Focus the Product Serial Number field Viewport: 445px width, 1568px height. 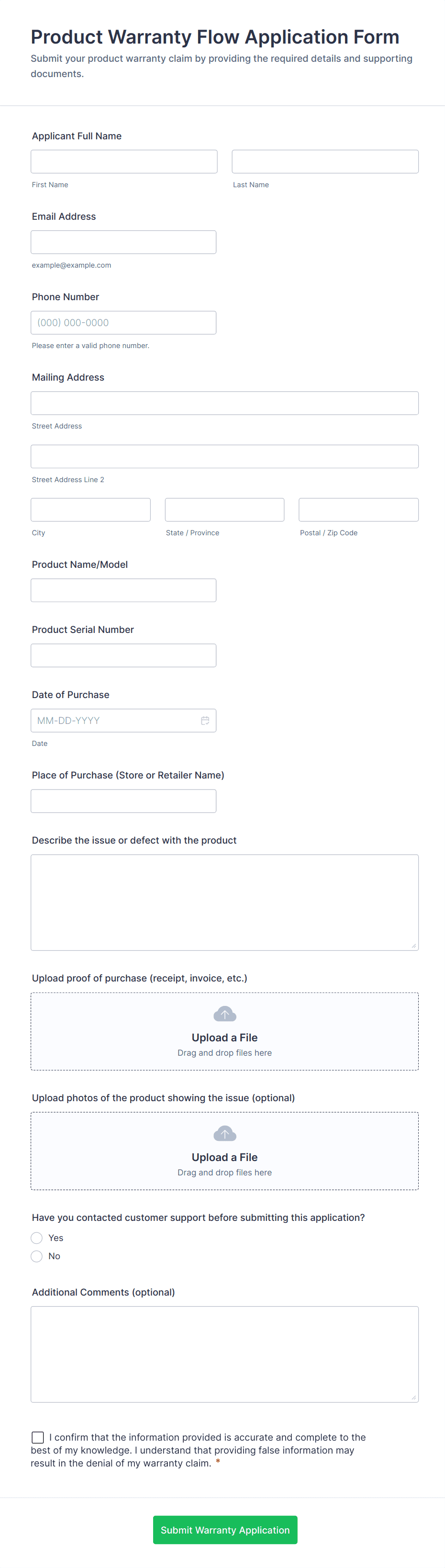coord(123,655)
